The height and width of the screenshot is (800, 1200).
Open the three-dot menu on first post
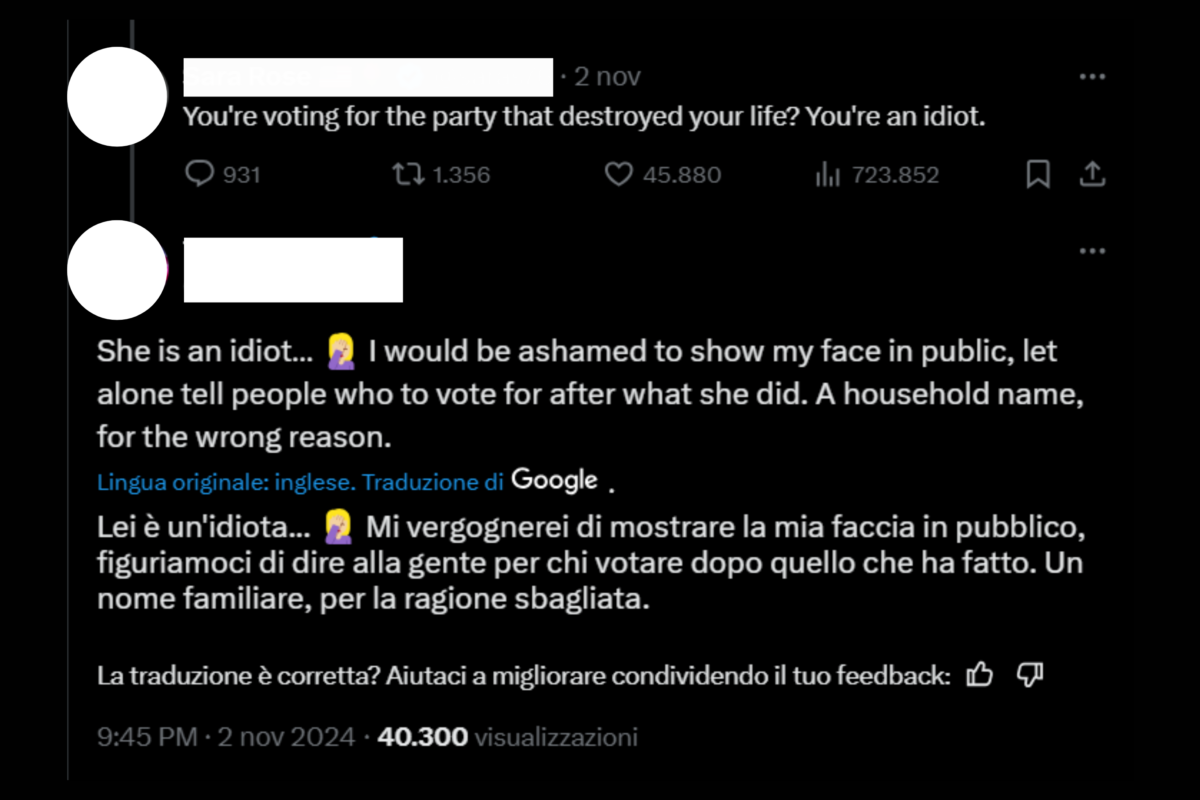point(1092,77)
